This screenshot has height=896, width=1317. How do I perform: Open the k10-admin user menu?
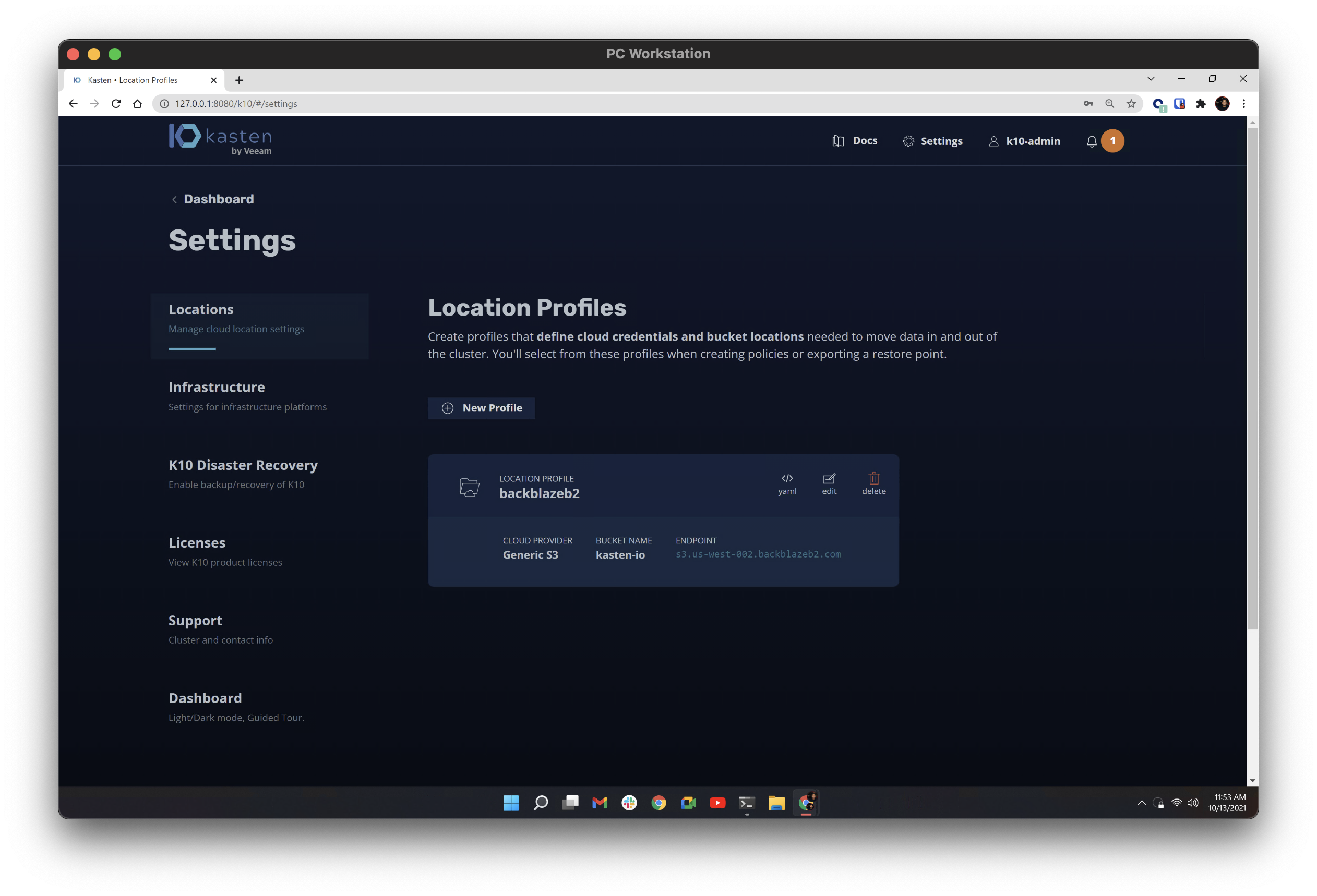pos(1024,141)
